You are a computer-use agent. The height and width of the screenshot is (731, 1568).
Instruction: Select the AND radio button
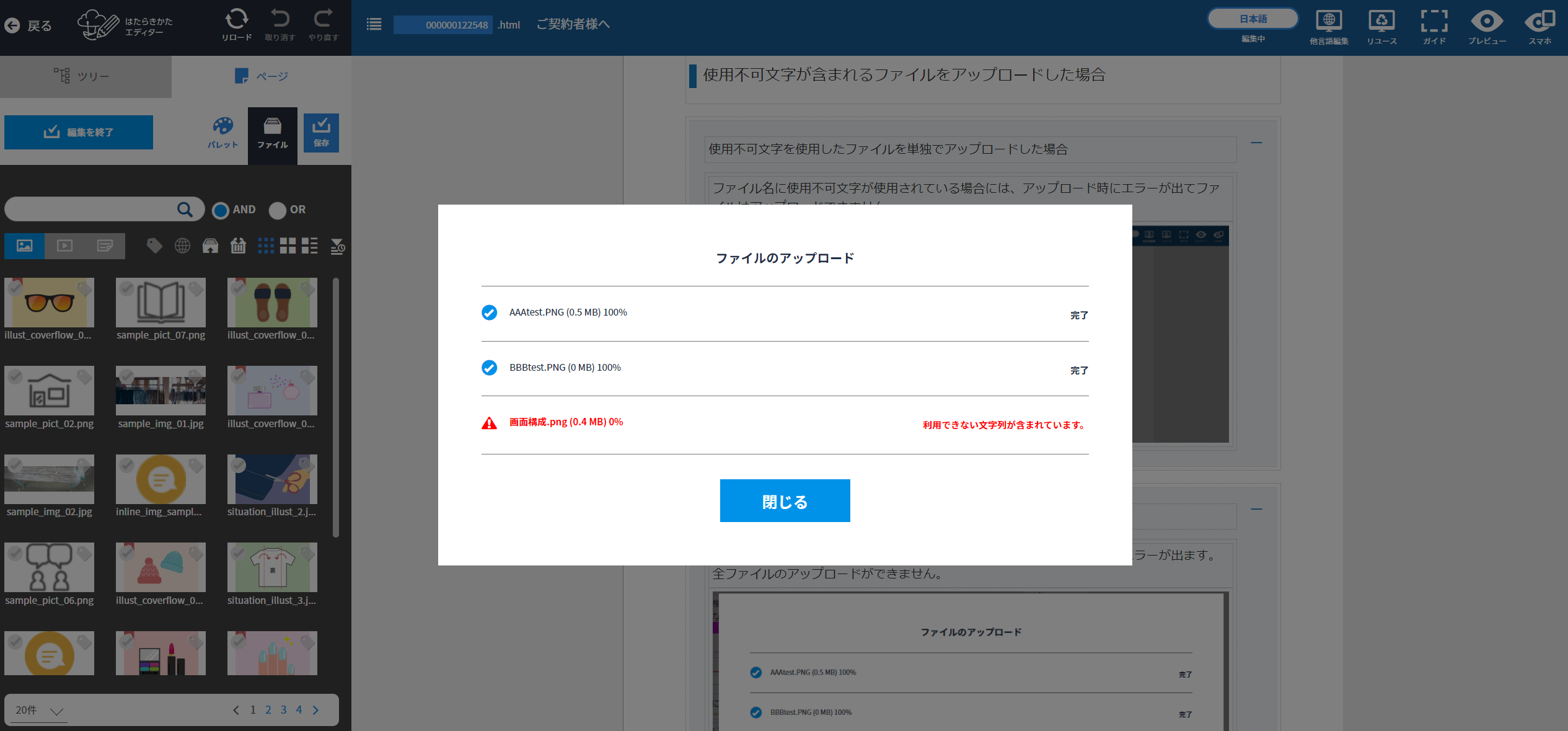[221, 211]
